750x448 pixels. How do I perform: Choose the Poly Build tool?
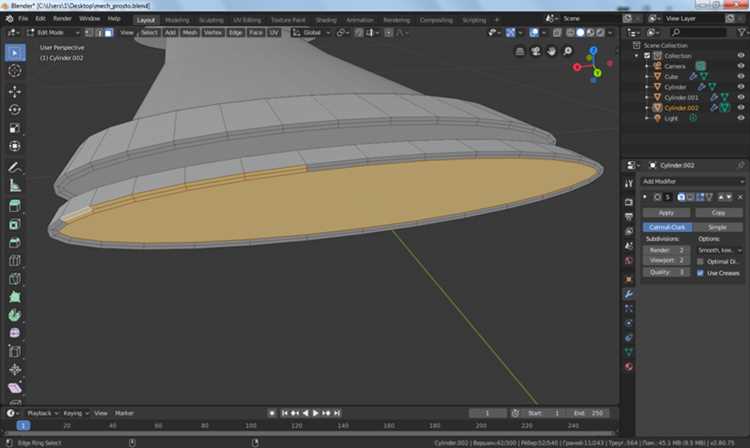point(15,297)
